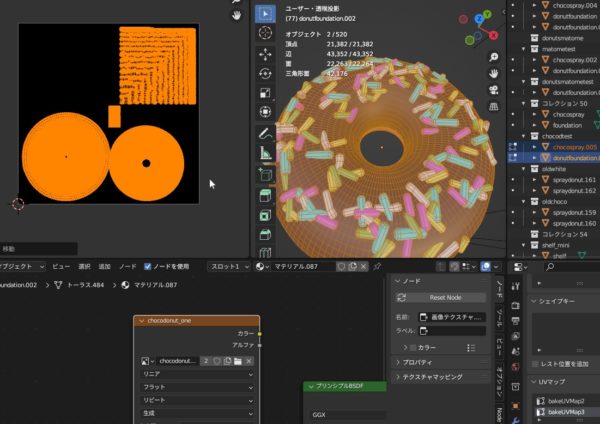
Task: Open the image file folder icon in chocodonut node
Action: 238,360
